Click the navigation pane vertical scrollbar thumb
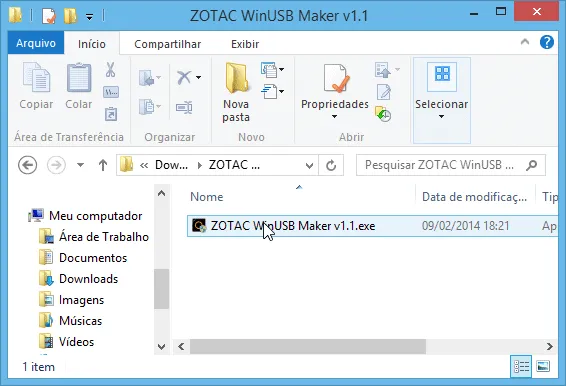566x386 pixels. click(x=162, y=289)
